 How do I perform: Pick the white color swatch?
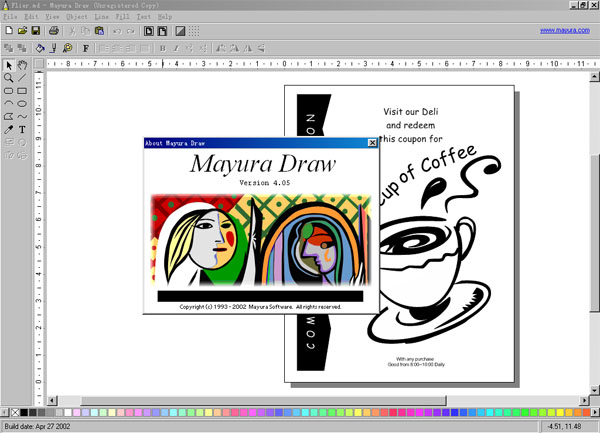pos(68,412)
